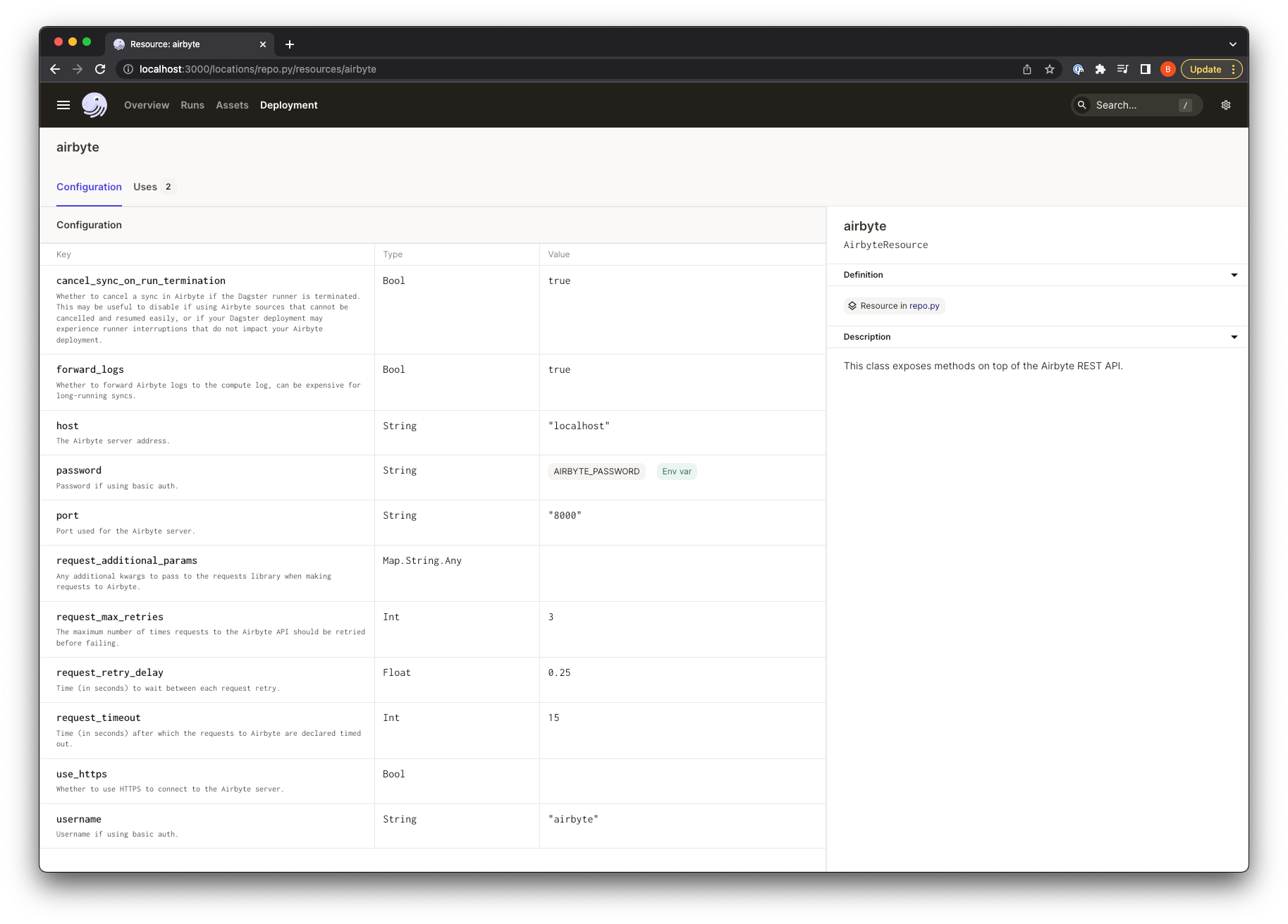Click the Value column header
Viewport: 1288px width, 924px height.
click(x=559, y=254)
